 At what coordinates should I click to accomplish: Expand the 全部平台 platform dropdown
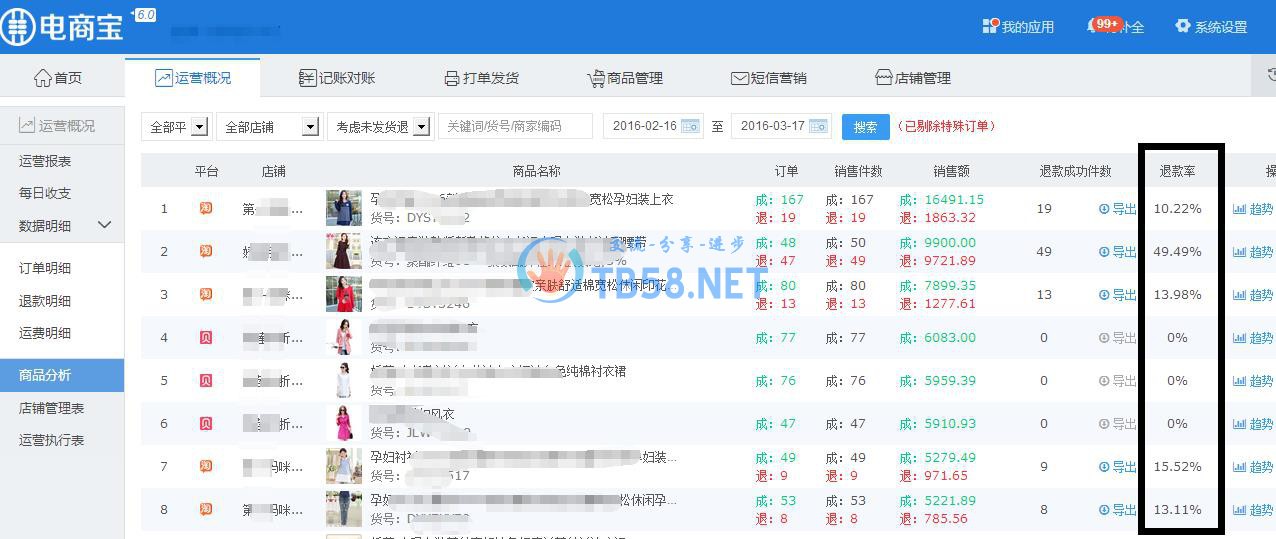click(199, 127)
